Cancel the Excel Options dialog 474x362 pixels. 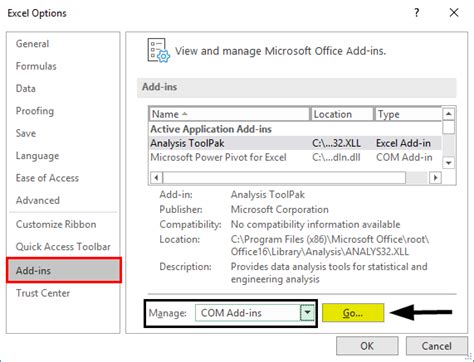pos(436,346)
